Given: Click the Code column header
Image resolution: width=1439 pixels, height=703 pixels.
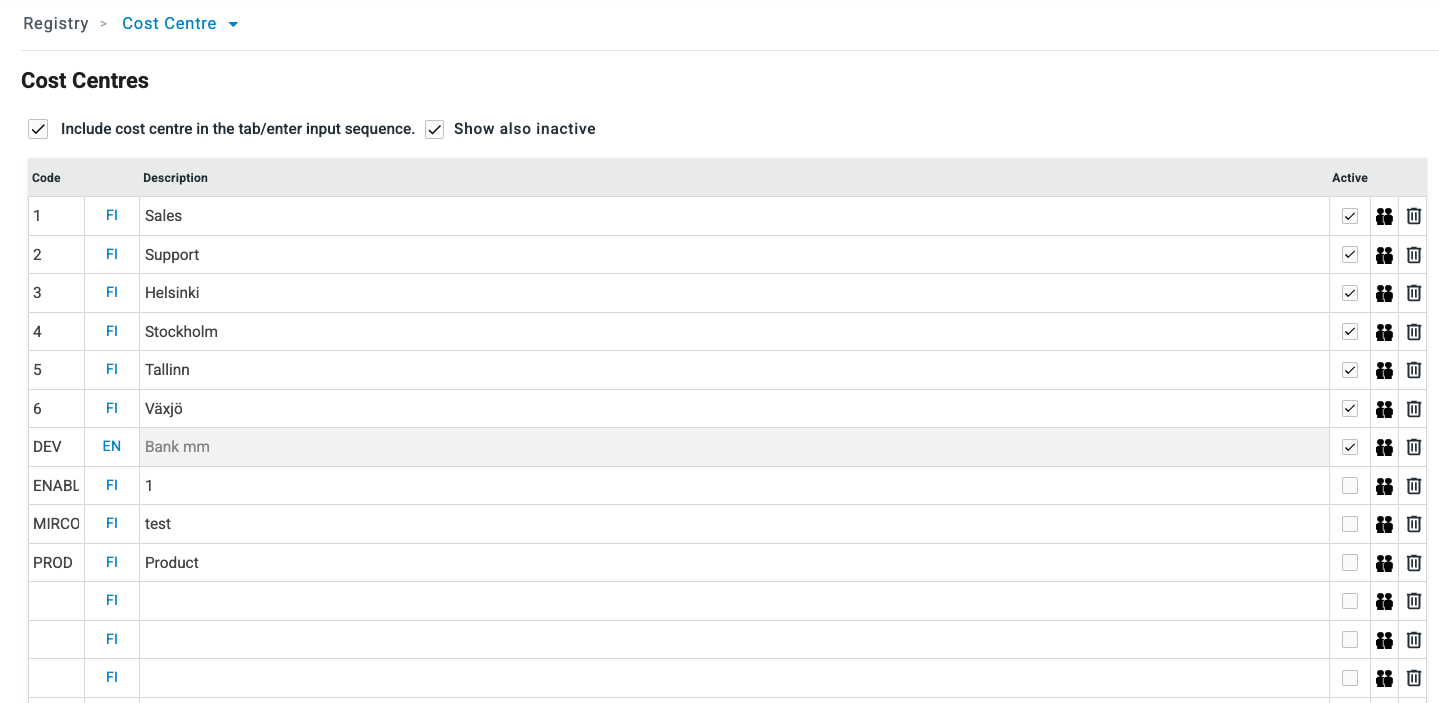Looking at the screenshot, I should [46, 178].
